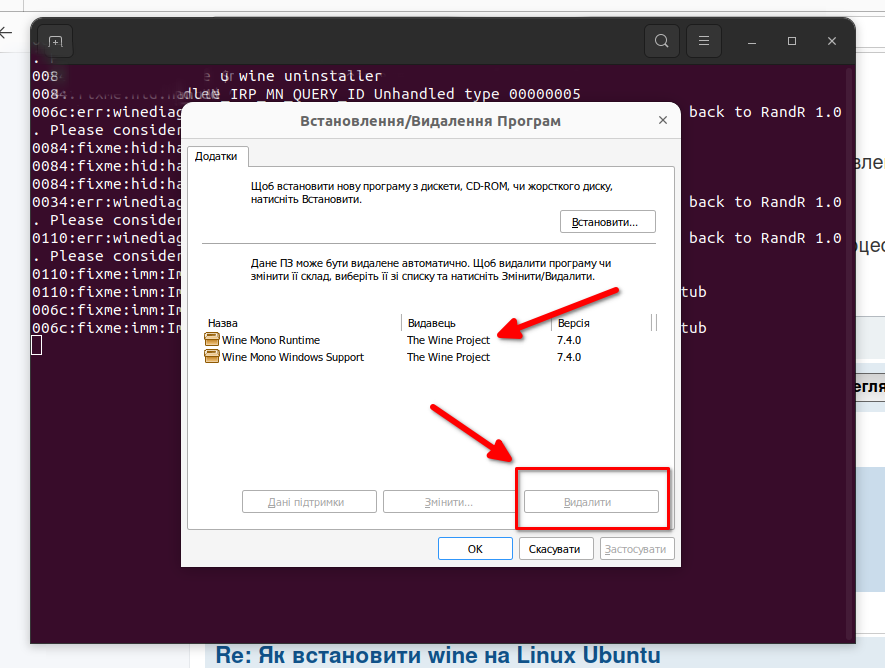Image resolution: width=885 pixels, height=668 pixels.
Task: Click the Скасувати button
Action: 555,548
